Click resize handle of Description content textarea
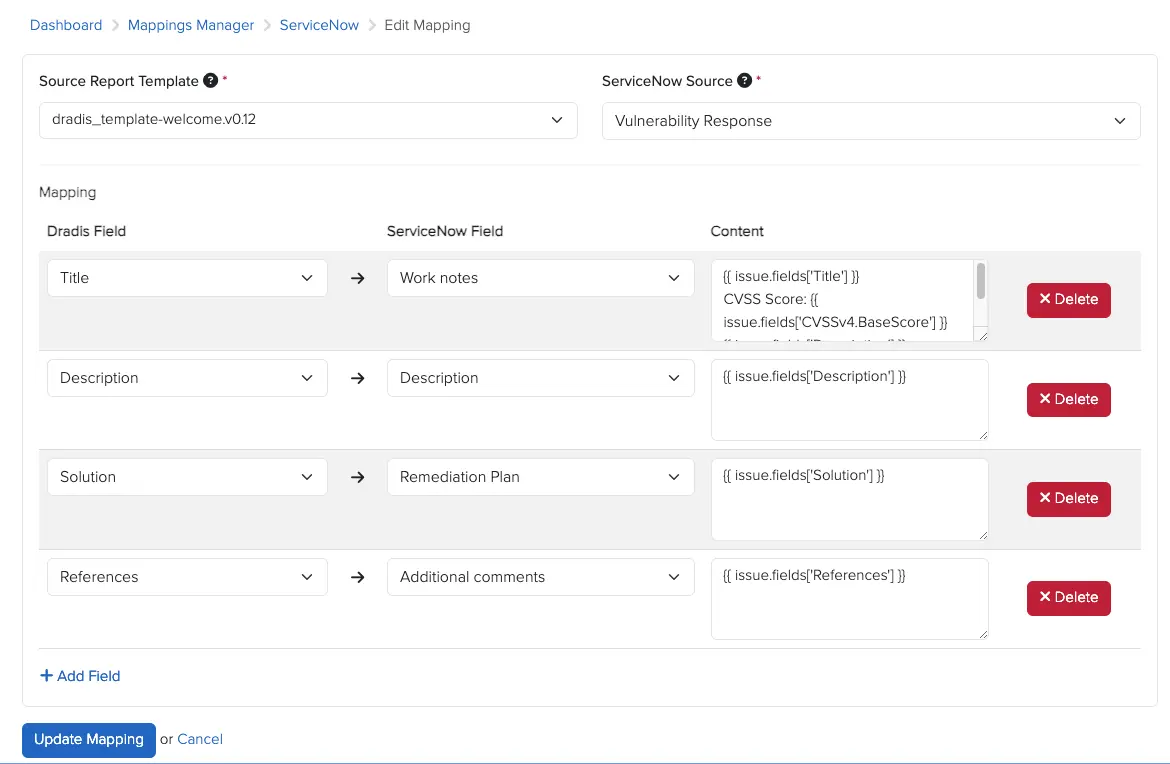 pos(983,436)
